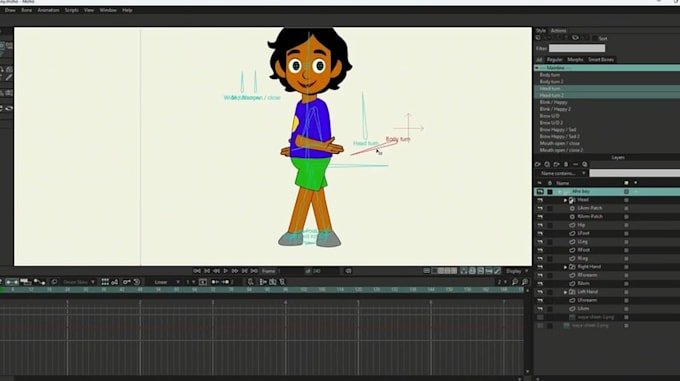Select the Mouth open / close action

click(x=559, y=143)
